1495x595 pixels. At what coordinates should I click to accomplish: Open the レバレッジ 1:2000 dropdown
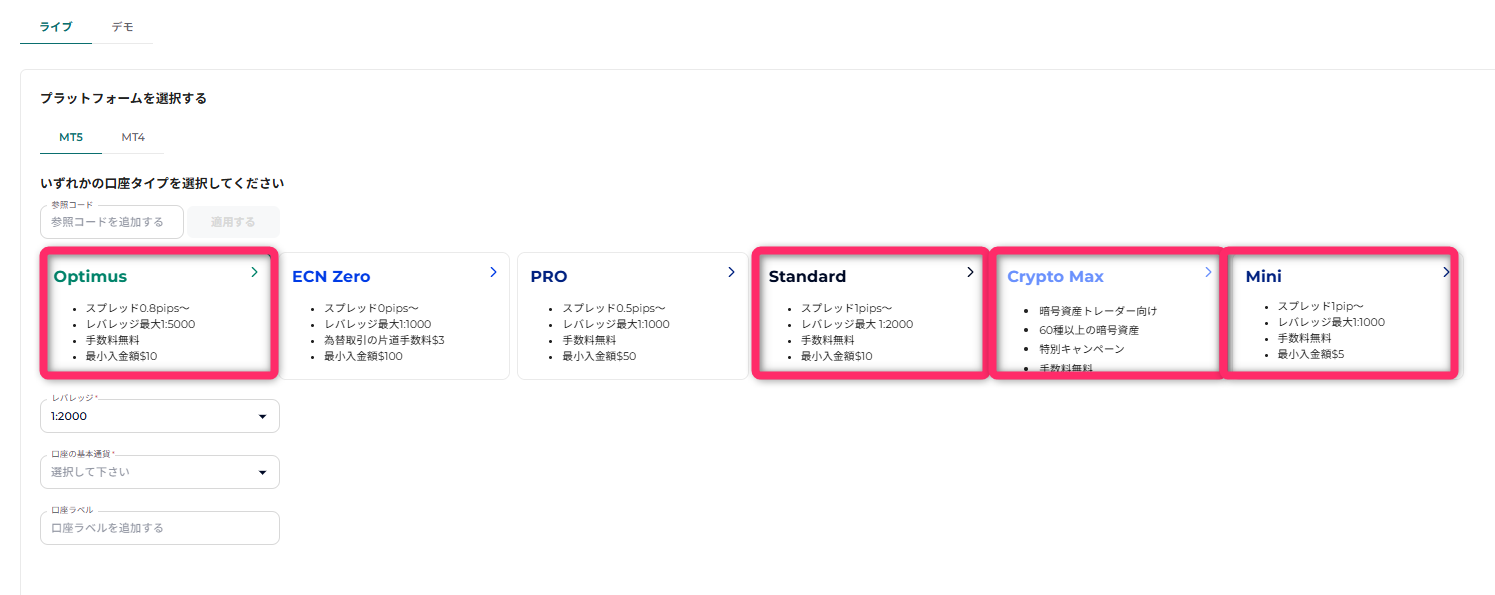tap(160, 416)
